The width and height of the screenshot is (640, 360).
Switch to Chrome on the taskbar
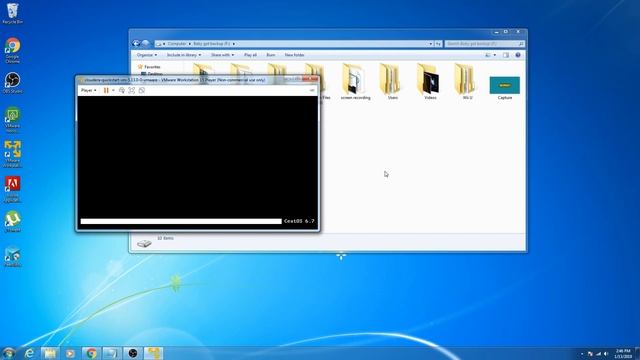point(91,353)
